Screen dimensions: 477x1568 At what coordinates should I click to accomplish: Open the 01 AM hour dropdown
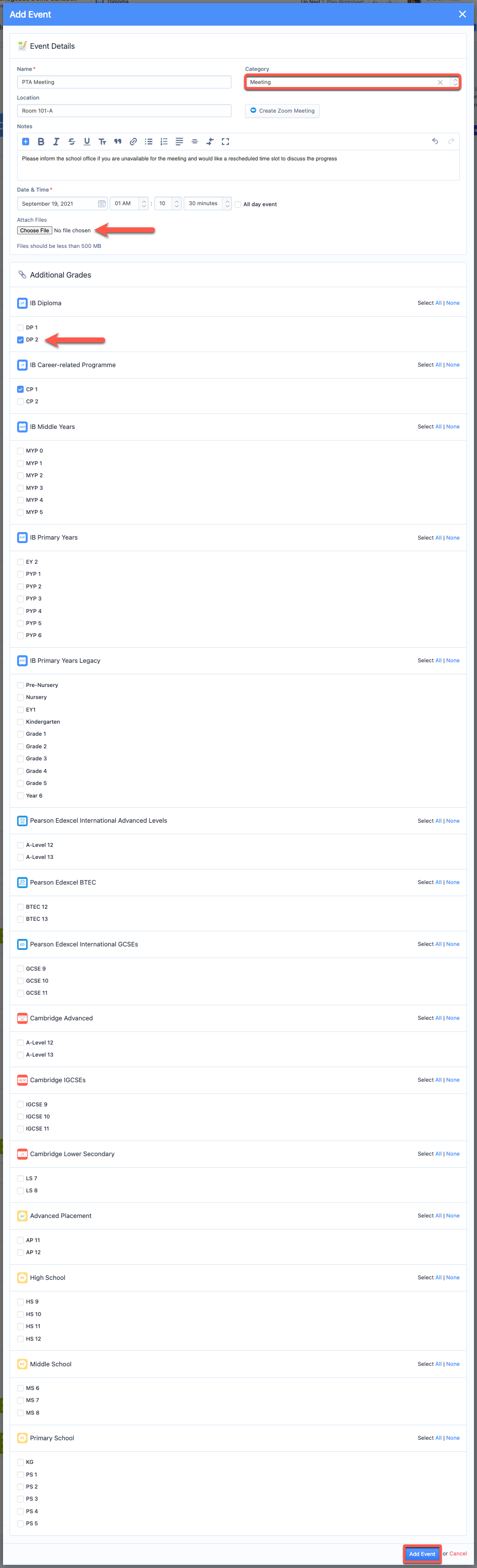129,203
